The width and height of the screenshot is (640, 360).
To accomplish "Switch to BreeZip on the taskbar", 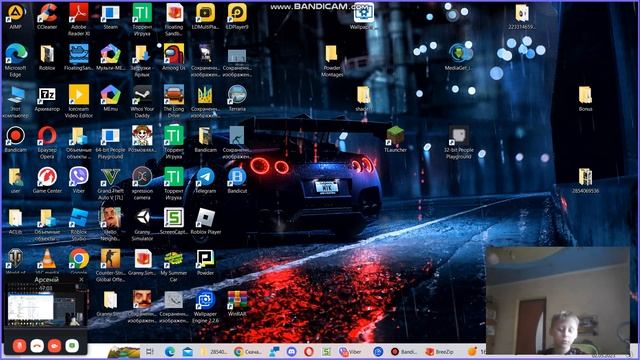I will pyautogui.click(x=440, y=351).
